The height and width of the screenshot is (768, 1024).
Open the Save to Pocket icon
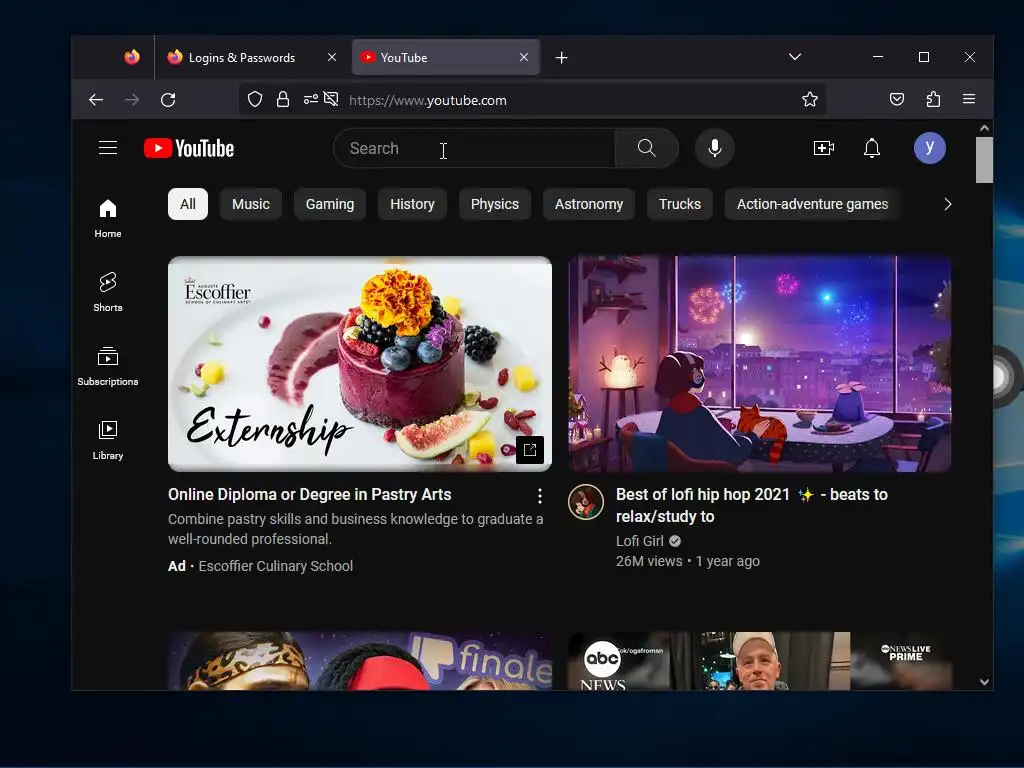pos(897,99)
